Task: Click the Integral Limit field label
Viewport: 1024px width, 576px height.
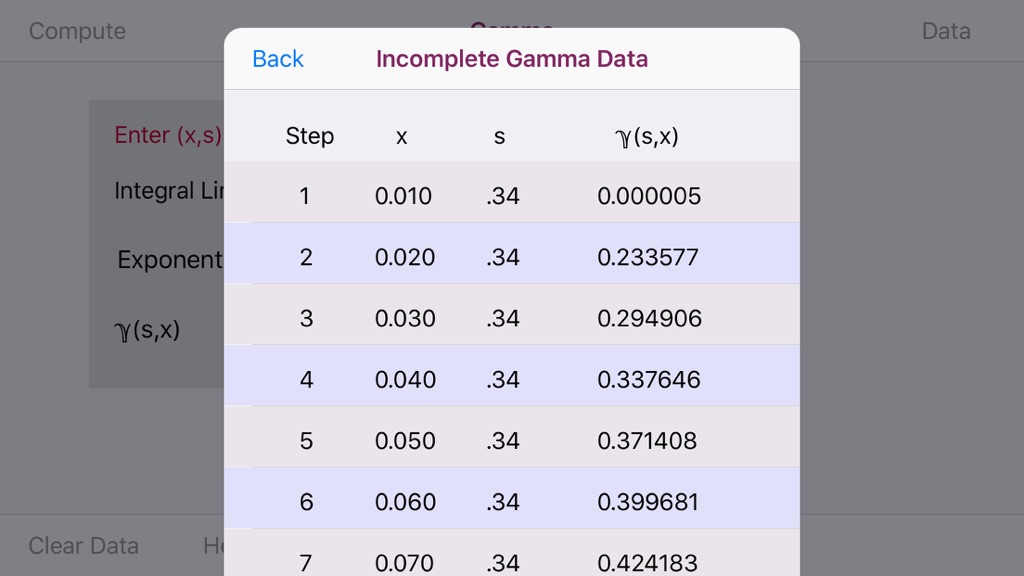Action: 168,191
